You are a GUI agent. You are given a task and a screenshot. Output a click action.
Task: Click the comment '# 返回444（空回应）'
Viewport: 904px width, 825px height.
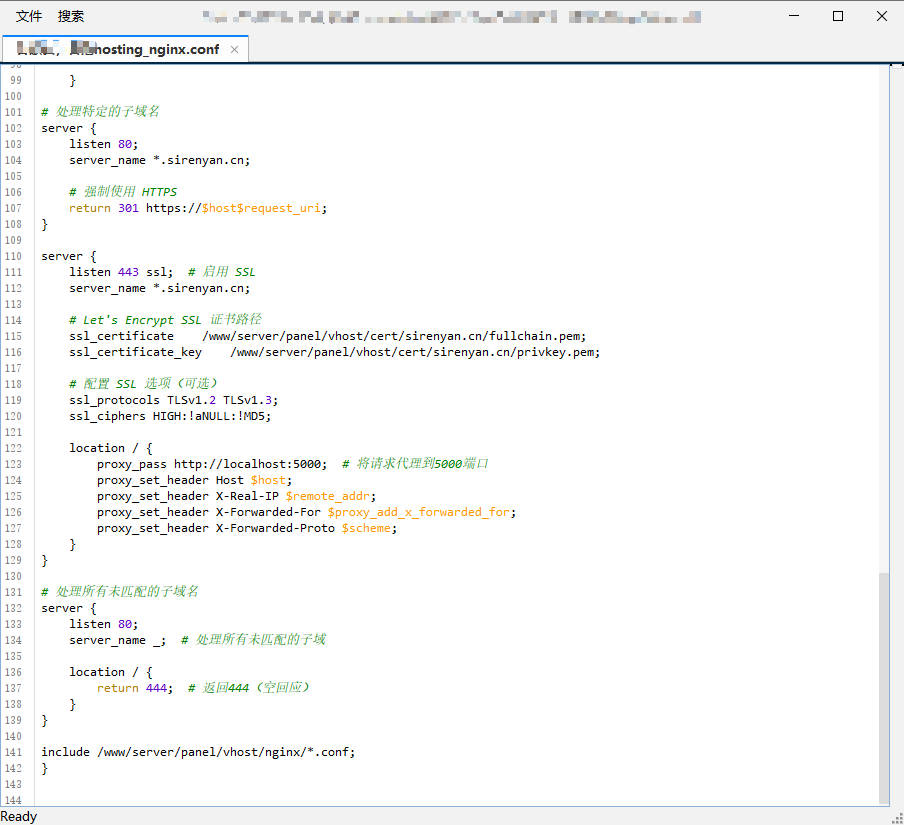[249, 688]
